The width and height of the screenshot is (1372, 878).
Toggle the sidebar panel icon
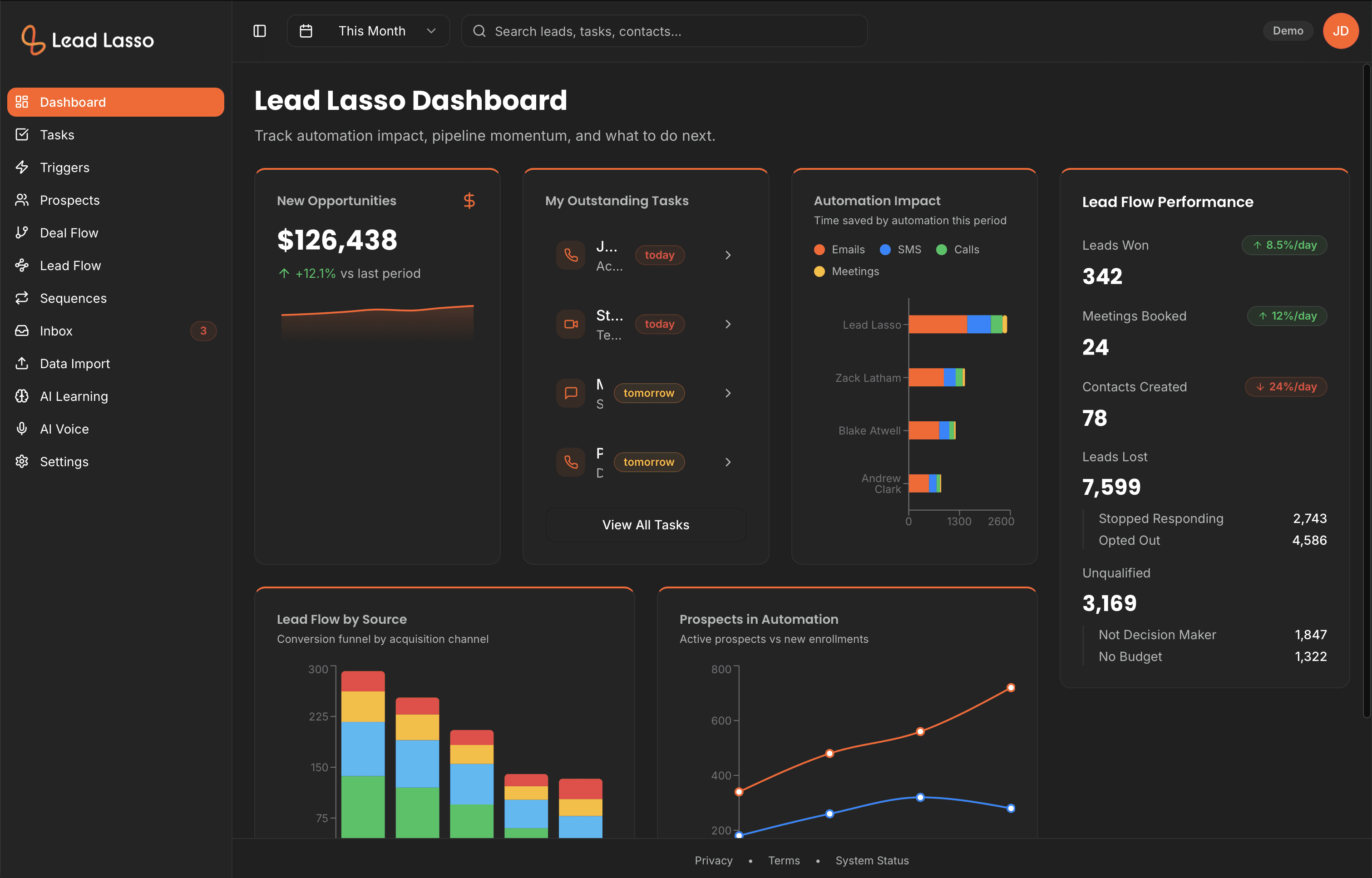(259, 31)
